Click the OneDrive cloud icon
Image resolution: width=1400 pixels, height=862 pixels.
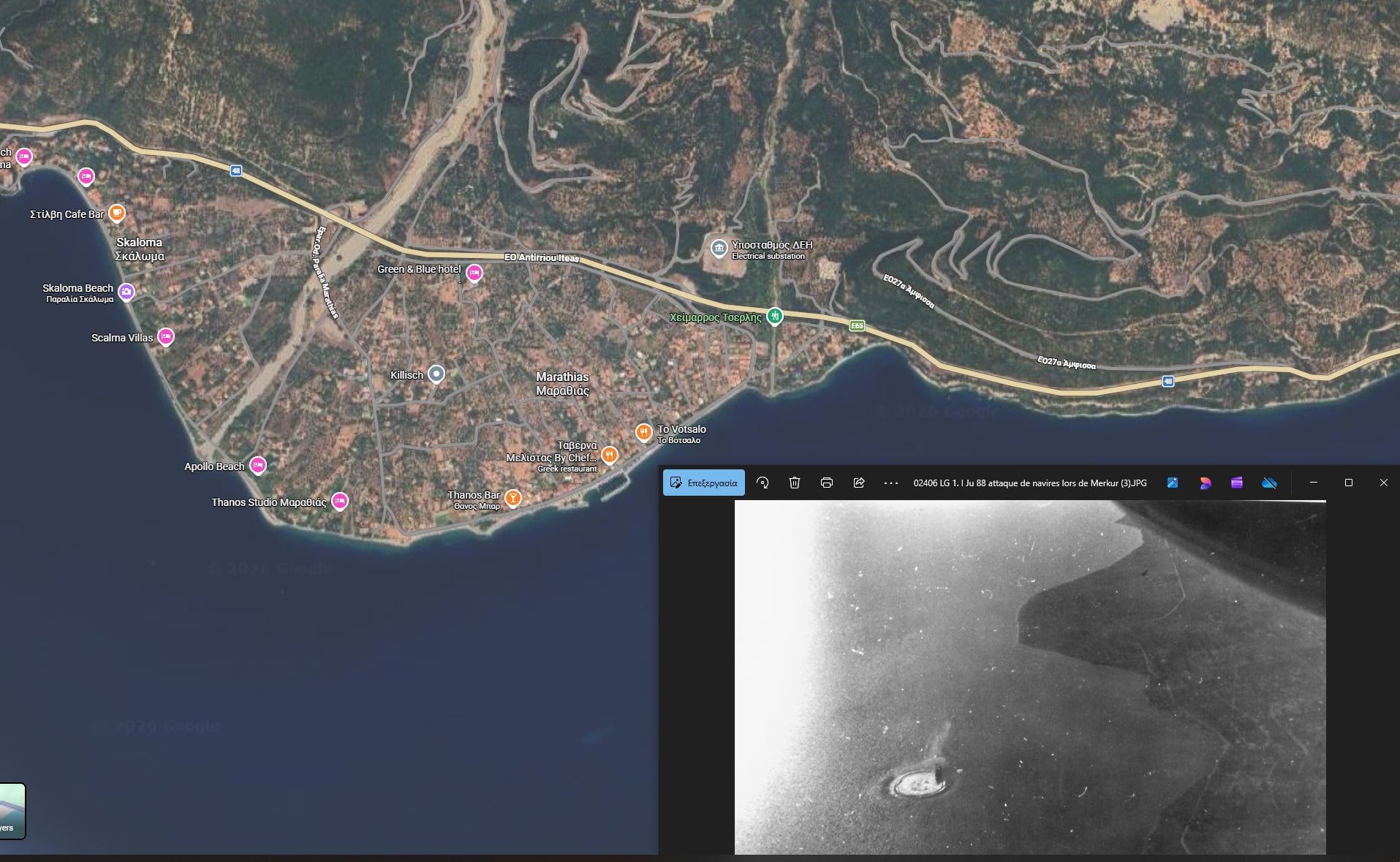(1269, 483)
